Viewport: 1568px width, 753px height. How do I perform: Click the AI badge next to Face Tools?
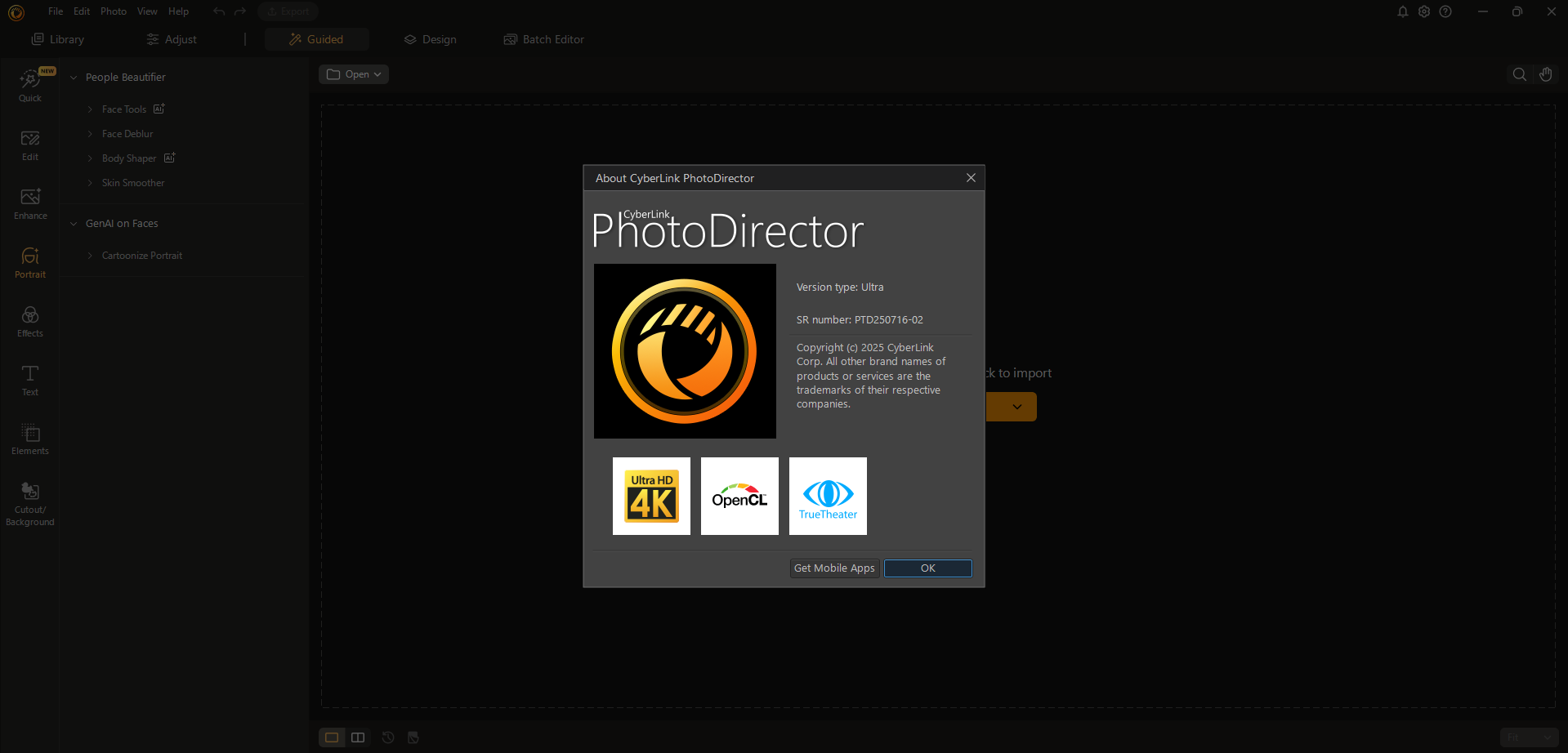pyautogui.click(x=159, y=109)
